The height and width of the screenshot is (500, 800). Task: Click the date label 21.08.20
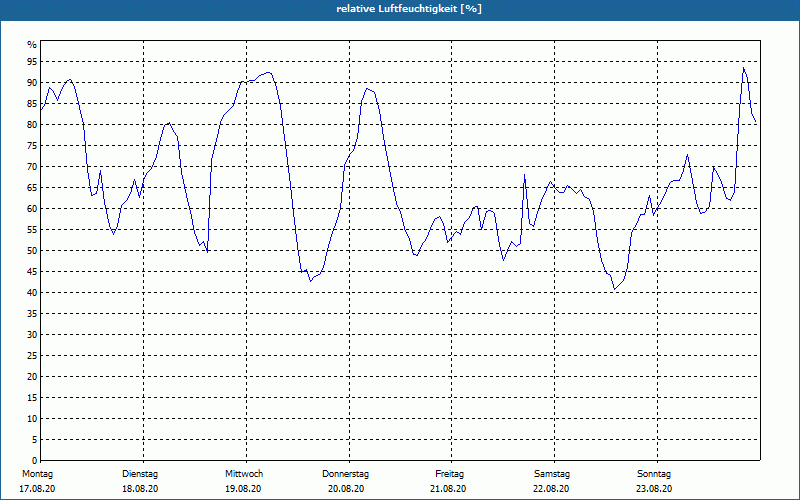coord(448,489)
